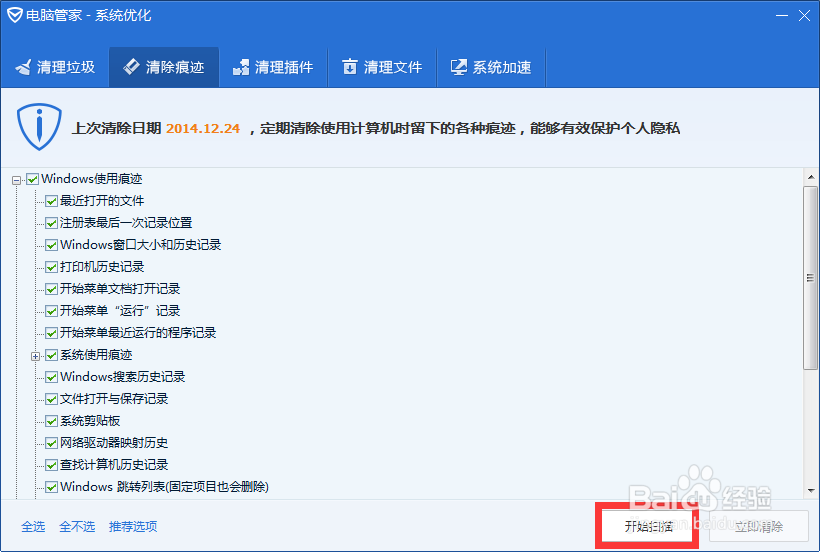Uncheck 网络驱动器映射历史 checkbox

click(51, 443)
